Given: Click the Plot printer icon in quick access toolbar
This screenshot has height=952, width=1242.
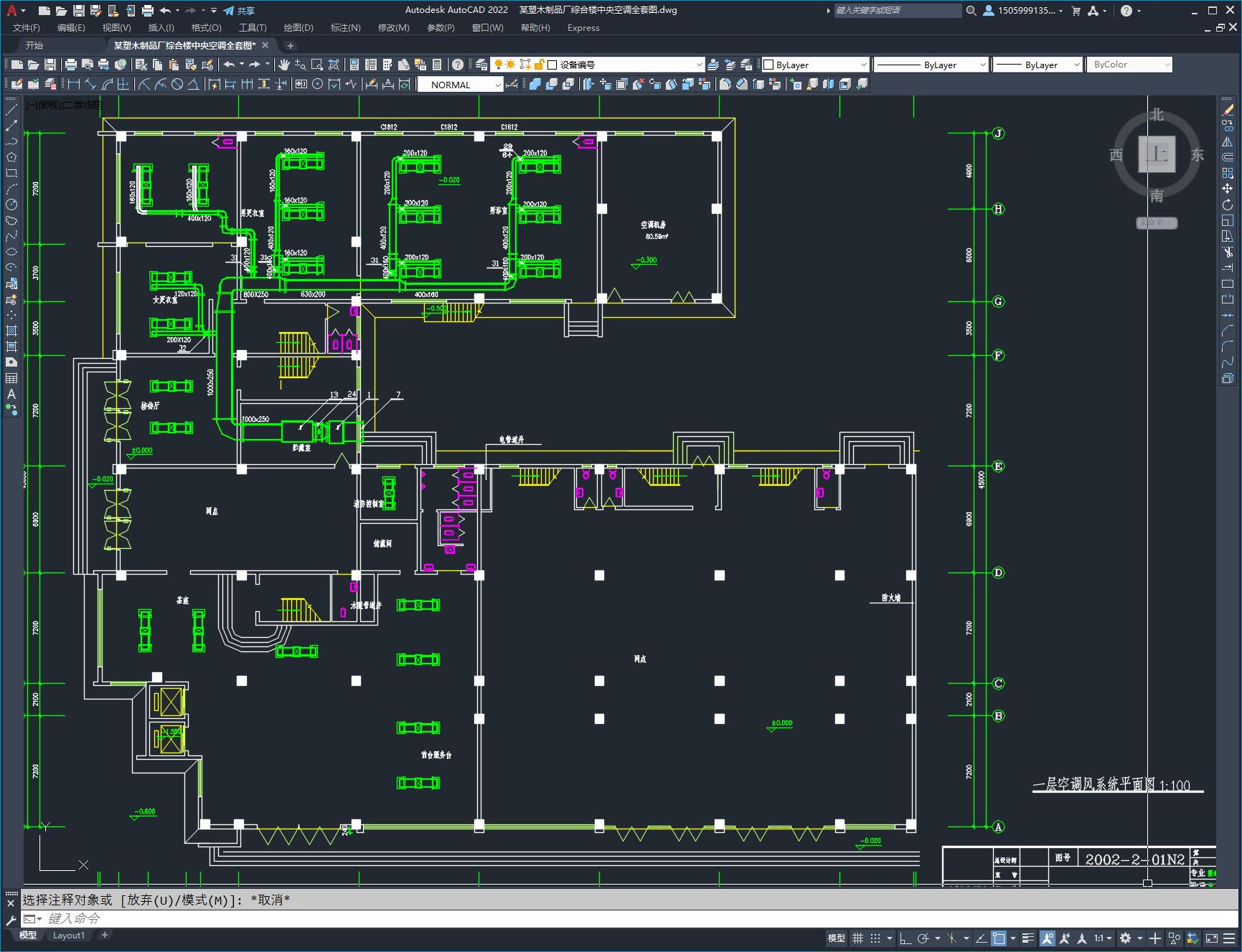Looking at the screenshot, I should (x=148, y=11).
